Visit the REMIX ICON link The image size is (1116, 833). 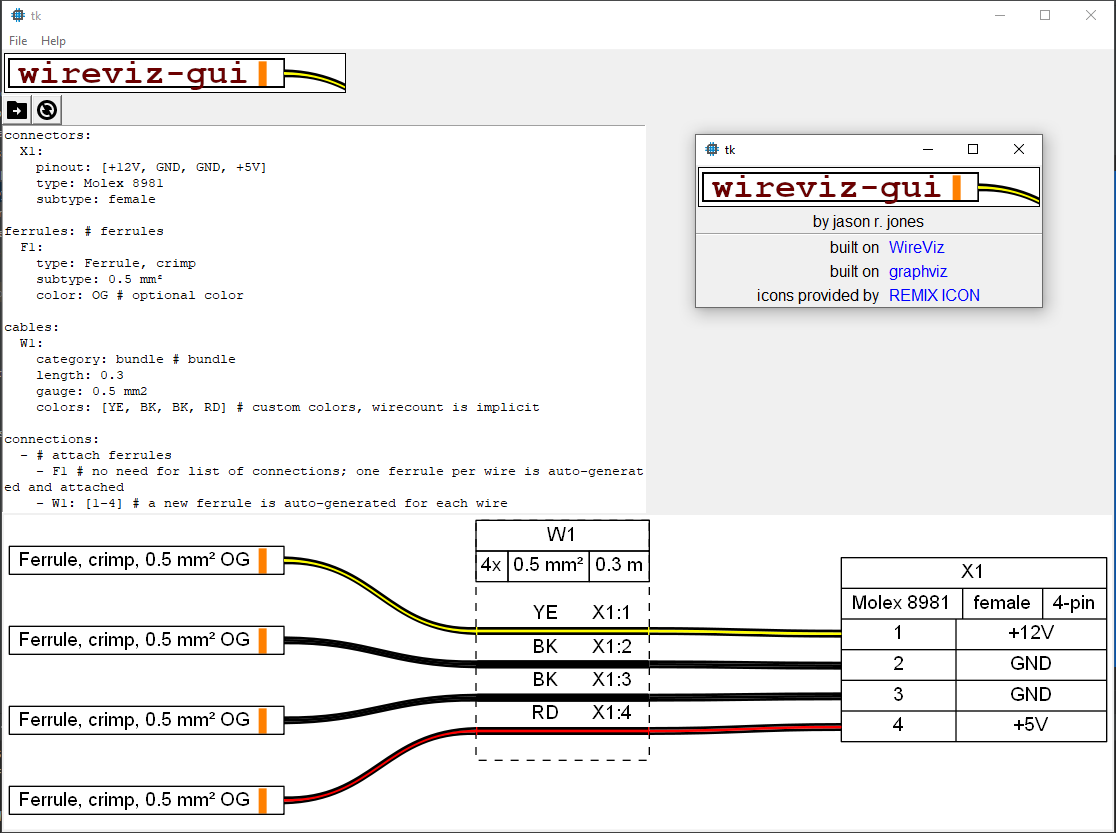934,295
